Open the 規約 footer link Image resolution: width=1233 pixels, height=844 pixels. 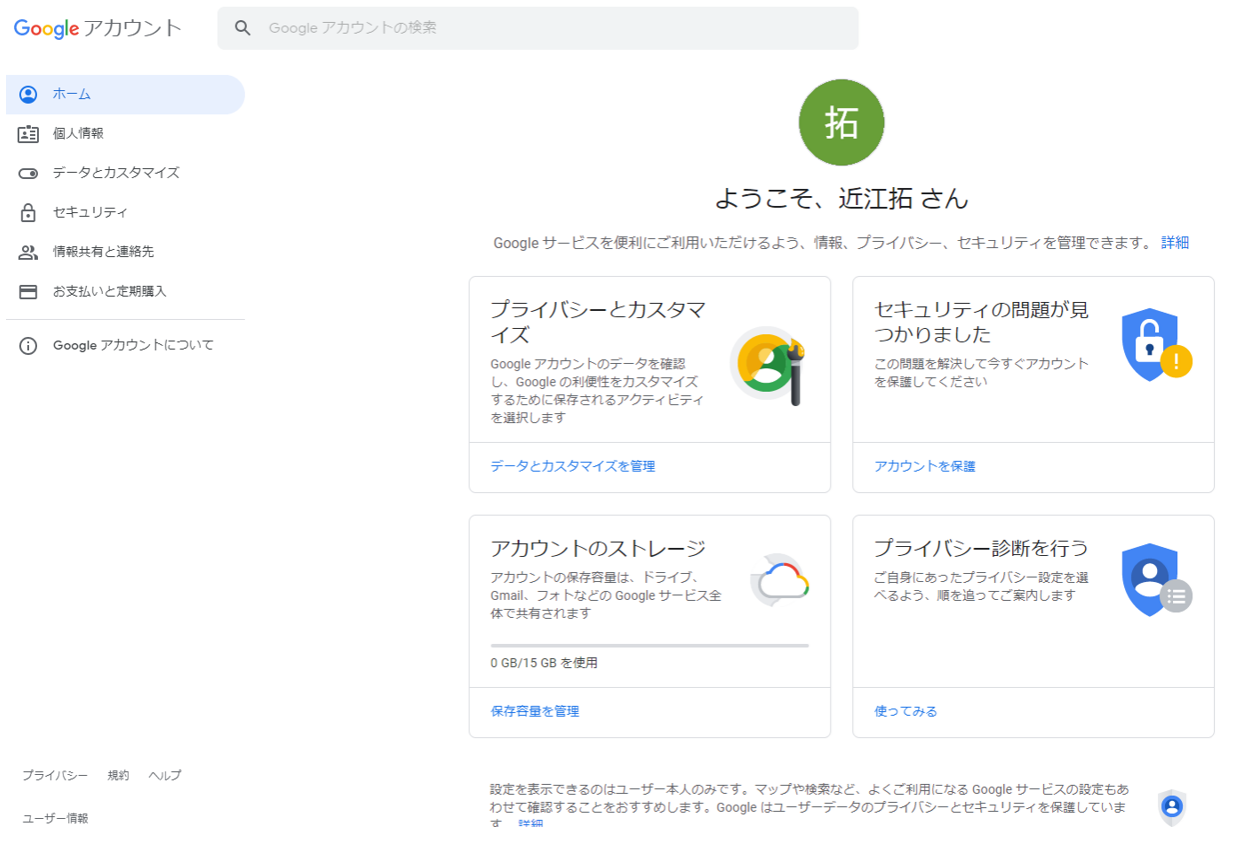click(x=118, y=776)
